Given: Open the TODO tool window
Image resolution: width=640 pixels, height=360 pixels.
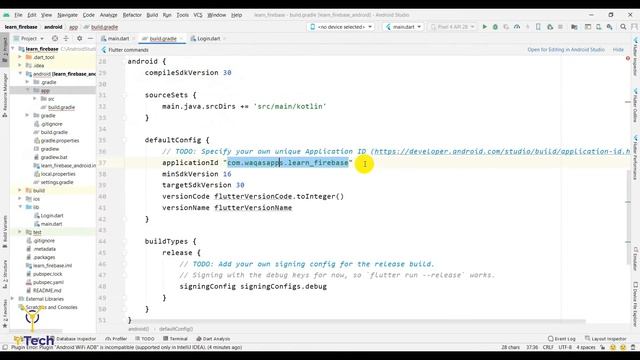Looking at the screenshot, I should point(145,339).
